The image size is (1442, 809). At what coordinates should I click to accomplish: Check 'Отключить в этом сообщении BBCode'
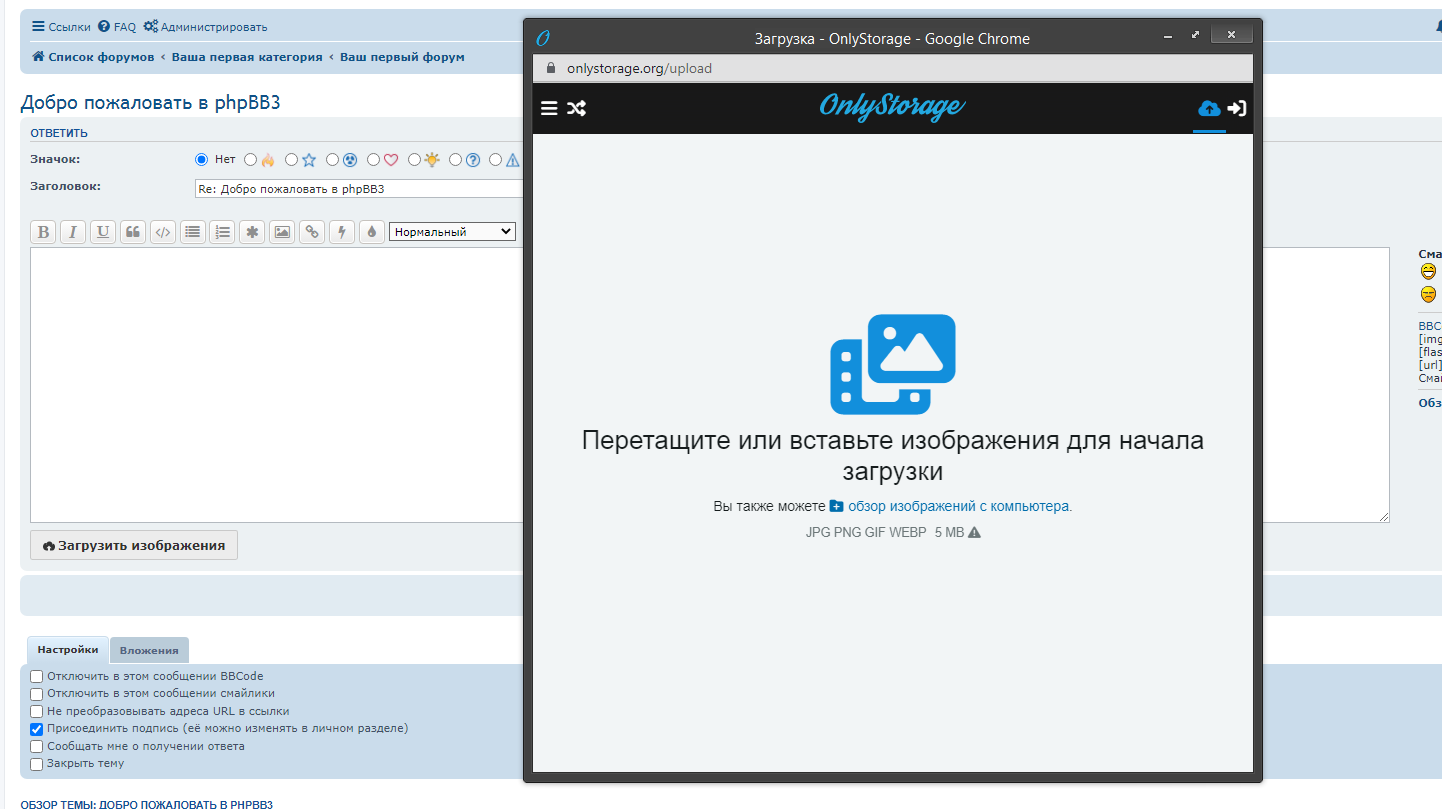[37, 677]
